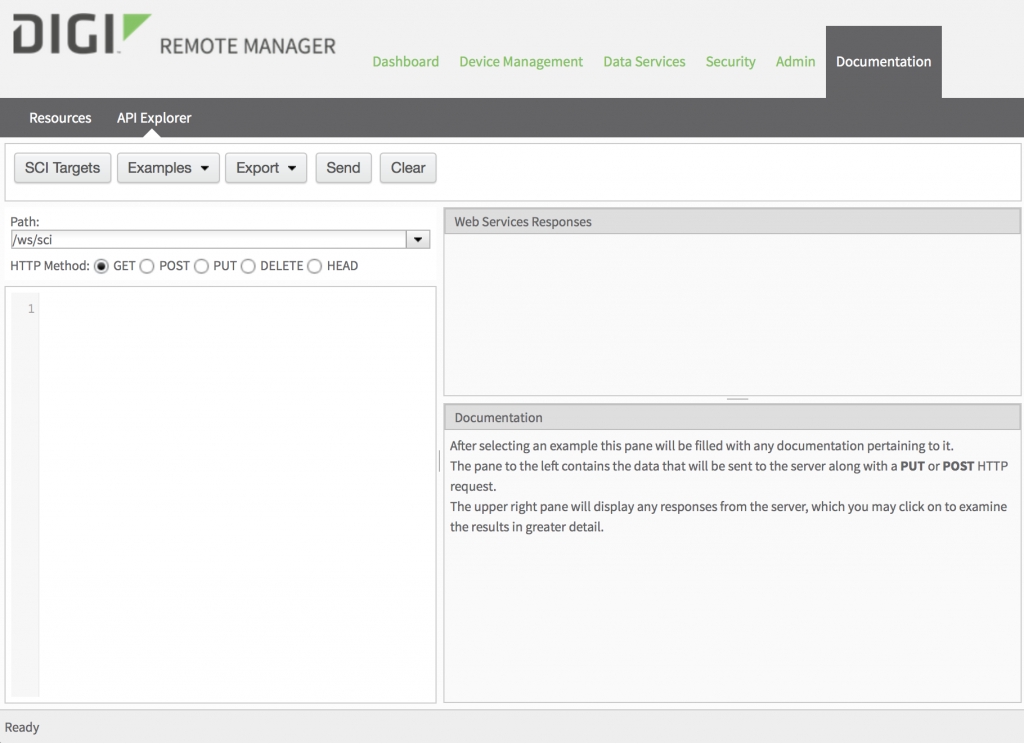Image resolution: width=1024 pixels, height=743 pixels.
Task: Click the 'HTTP Method:' label
Action: [x=50, y=266]
